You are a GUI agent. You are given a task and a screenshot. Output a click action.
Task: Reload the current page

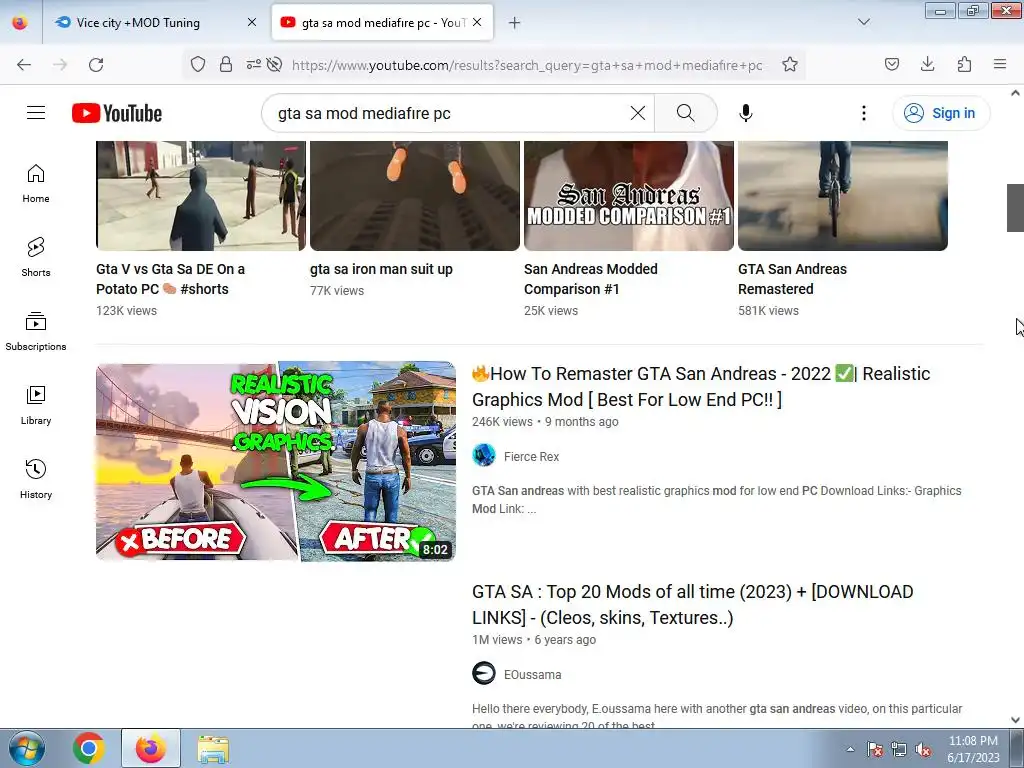click(96, 65)
